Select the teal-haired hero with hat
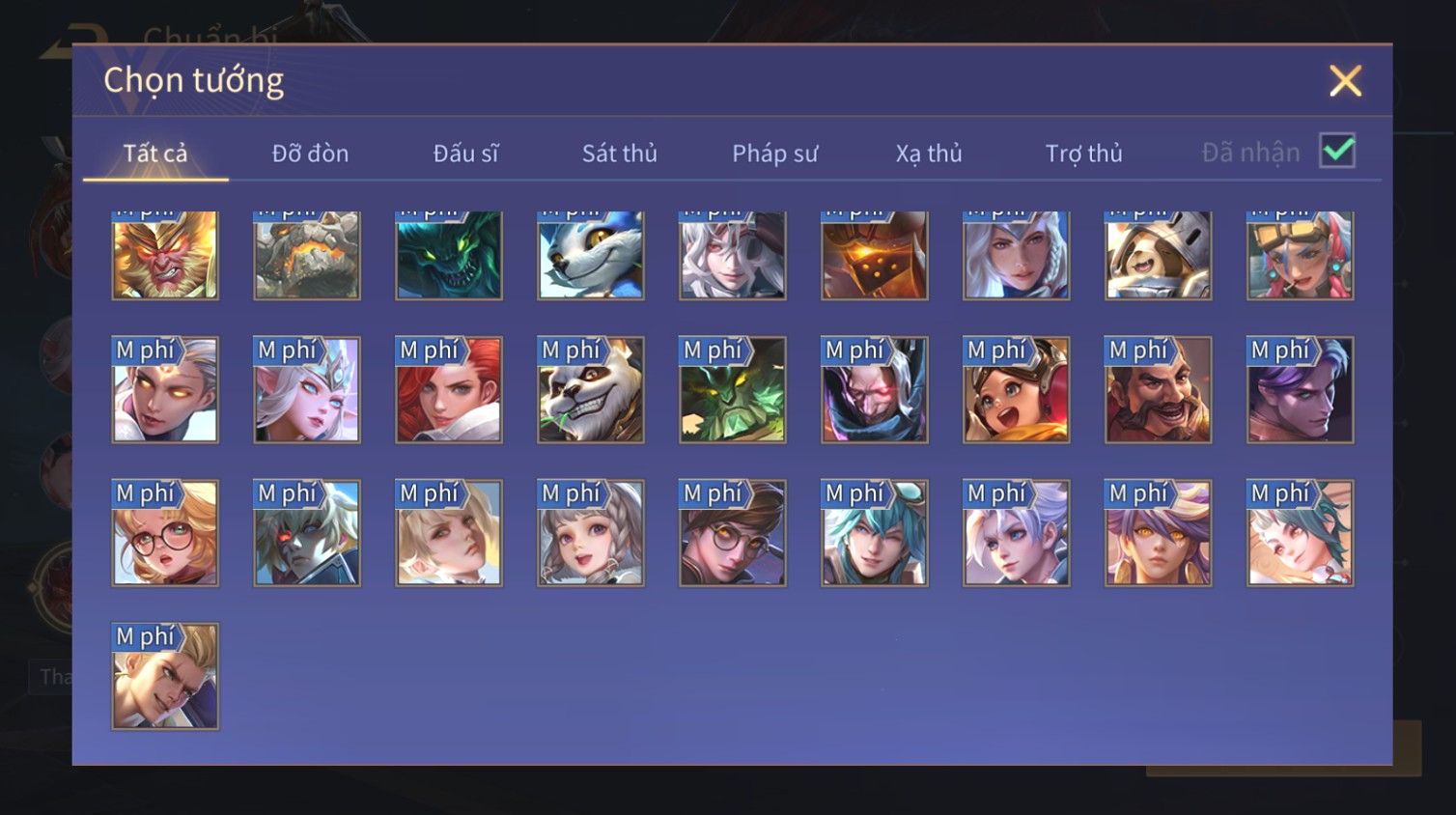 (x=875, y=533)
